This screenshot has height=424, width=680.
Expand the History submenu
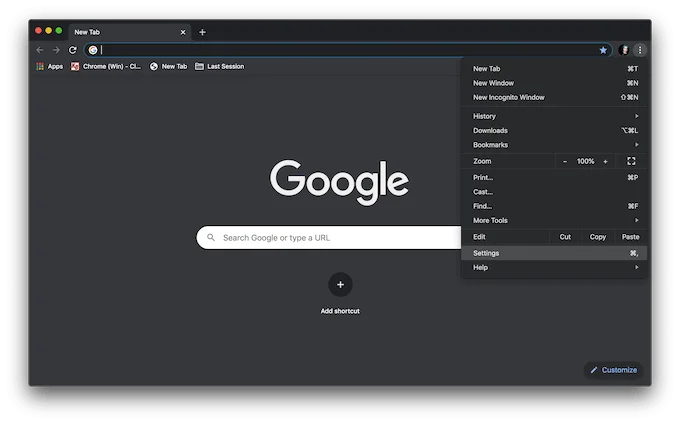pyautogui.click(x=554, y=116)
